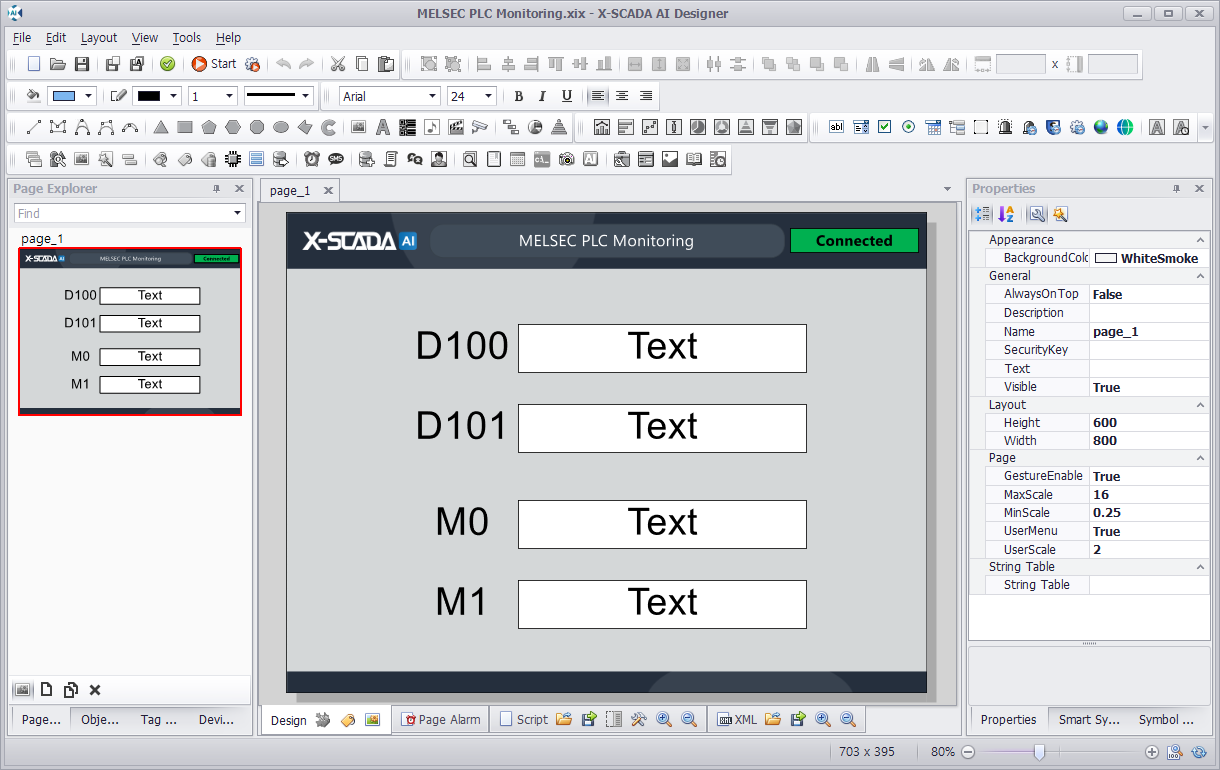
Task: Open the Layout menu
Action: (x=99, y=37)
